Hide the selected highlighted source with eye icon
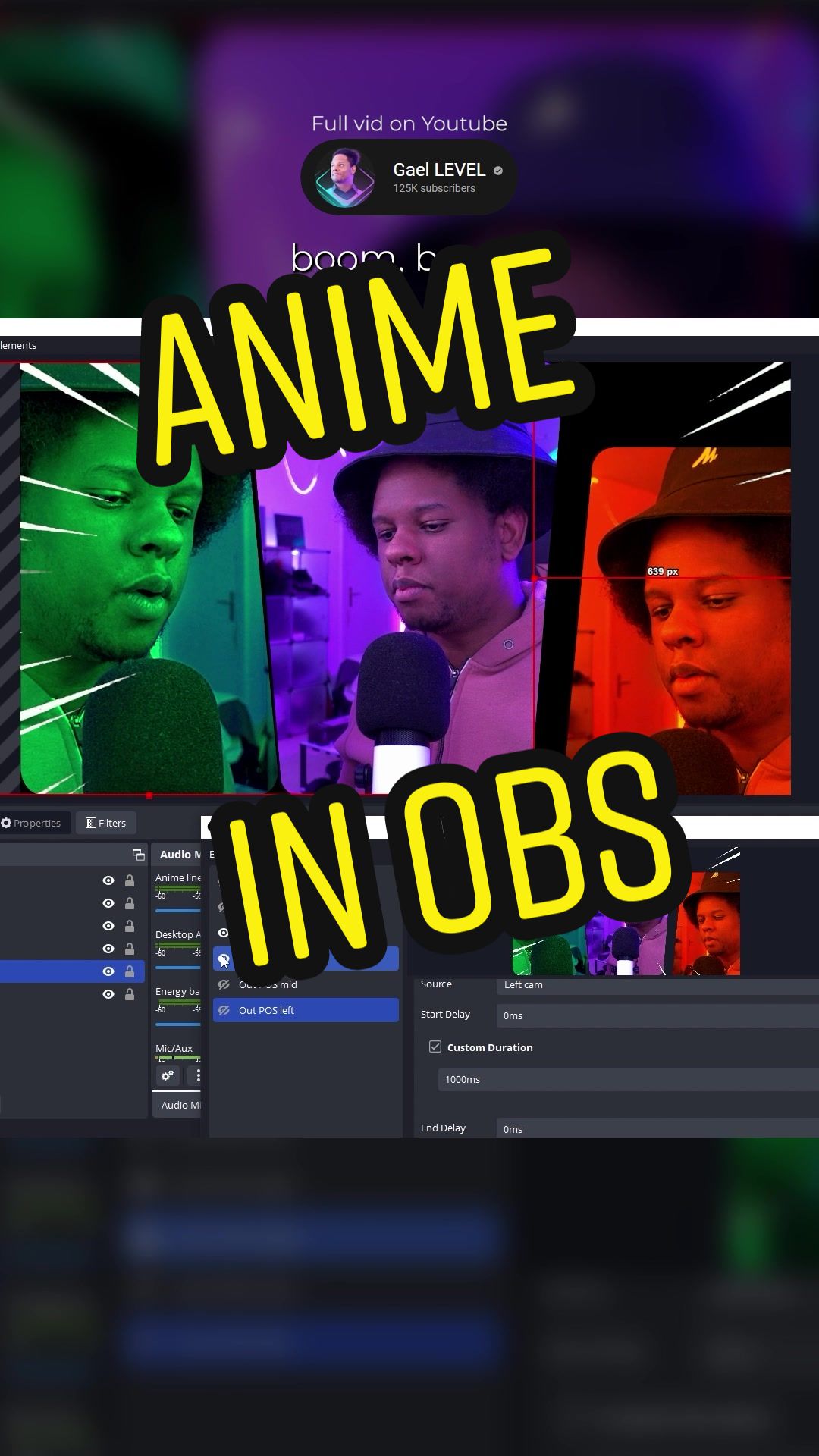Screen dimensions: 819x1456 pyautogui.click(x=108, y=971)
